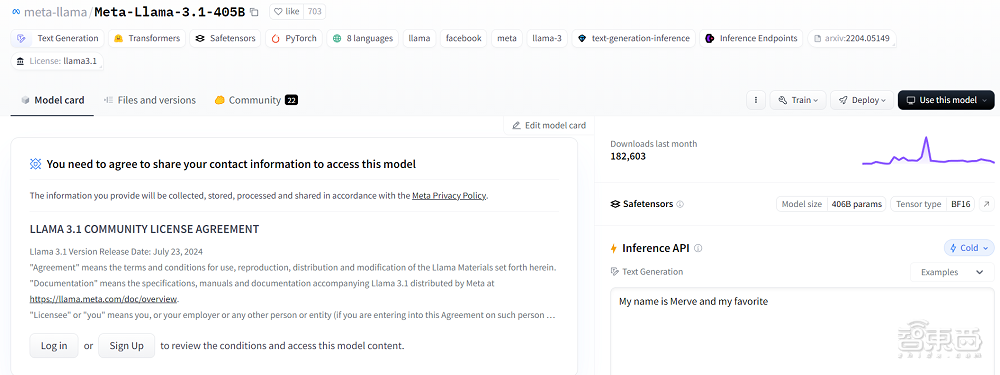This screenshot has width=1000, height=375.
Task: Switch to Files and versions tab
Action: pyautogui.click(x=150, y=100)
